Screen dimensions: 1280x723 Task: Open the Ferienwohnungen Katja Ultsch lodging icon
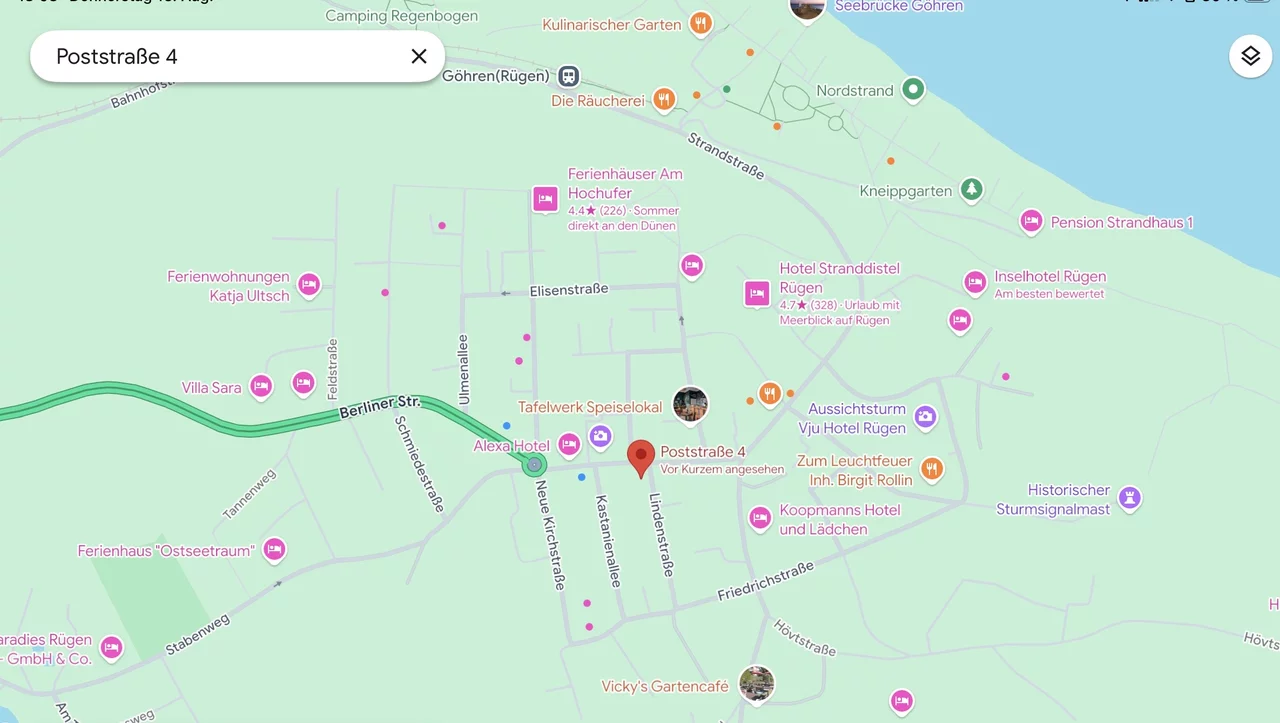[x=309, y=285]
